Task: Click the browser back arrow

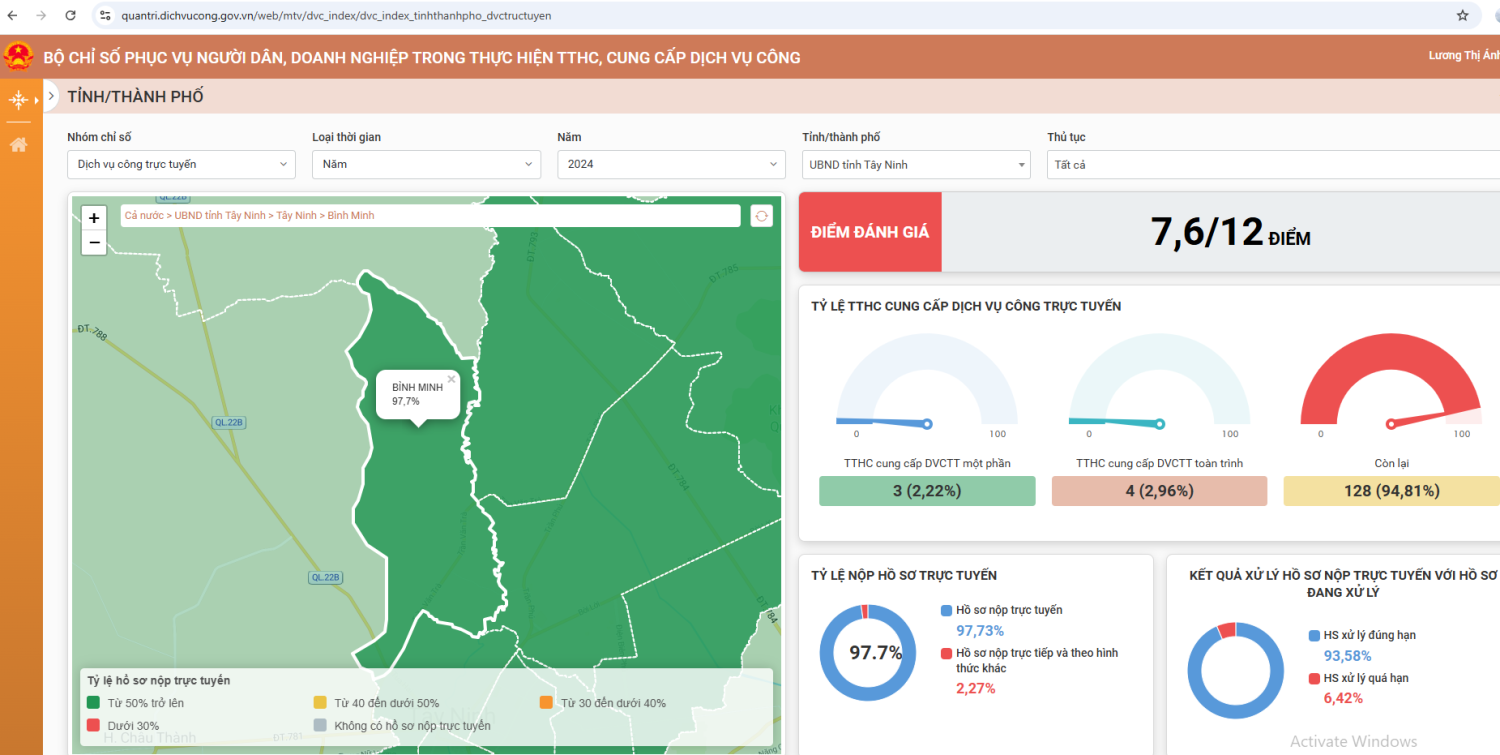Action: pyautogui.click(x=12, y=16)
